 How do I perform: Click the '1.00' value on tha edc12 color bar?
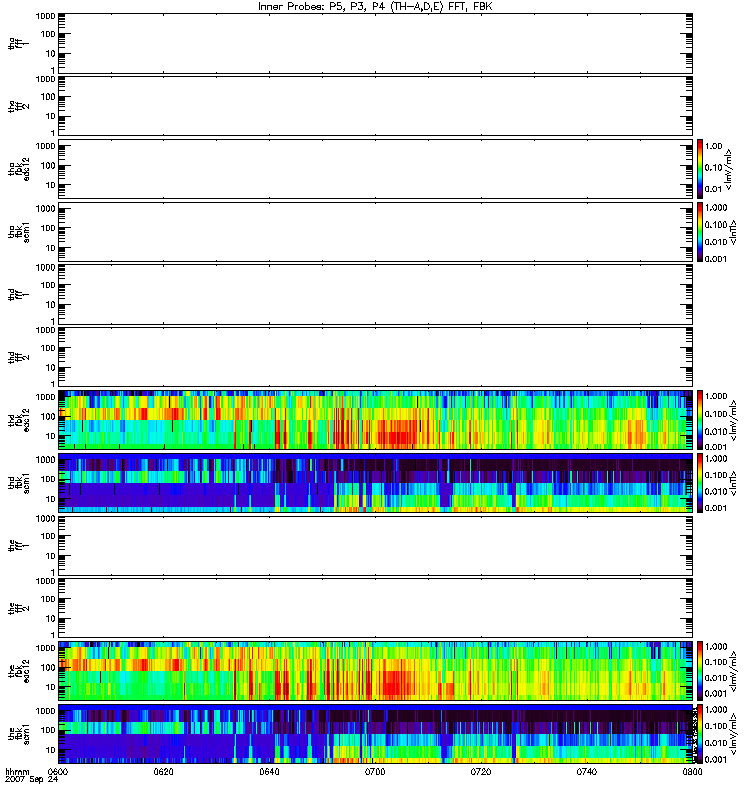[714, 146]
